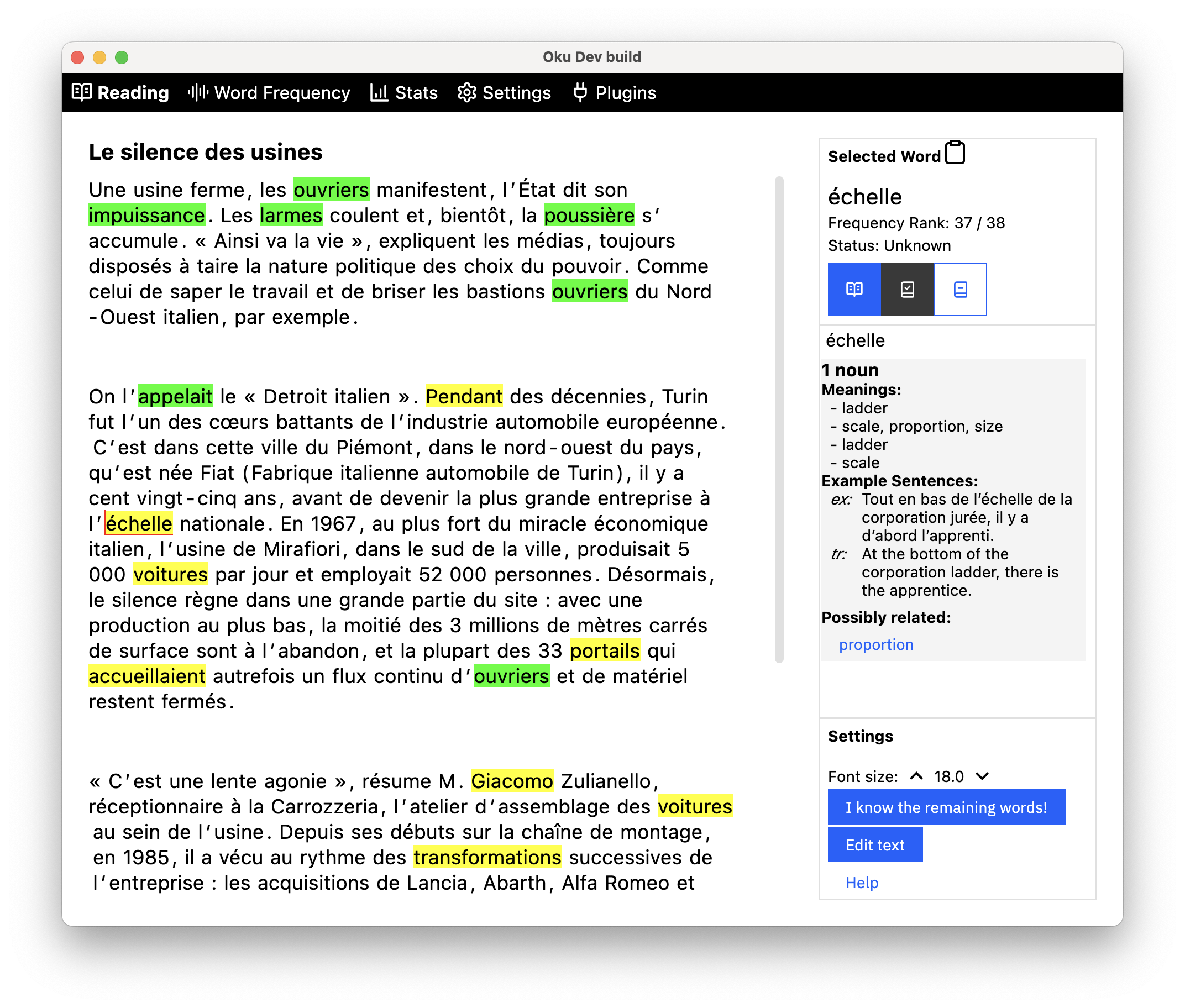Screen dimensions: 1185x1008
Task: Select the word 'appelait'
Action: click(x=175, y=396)
